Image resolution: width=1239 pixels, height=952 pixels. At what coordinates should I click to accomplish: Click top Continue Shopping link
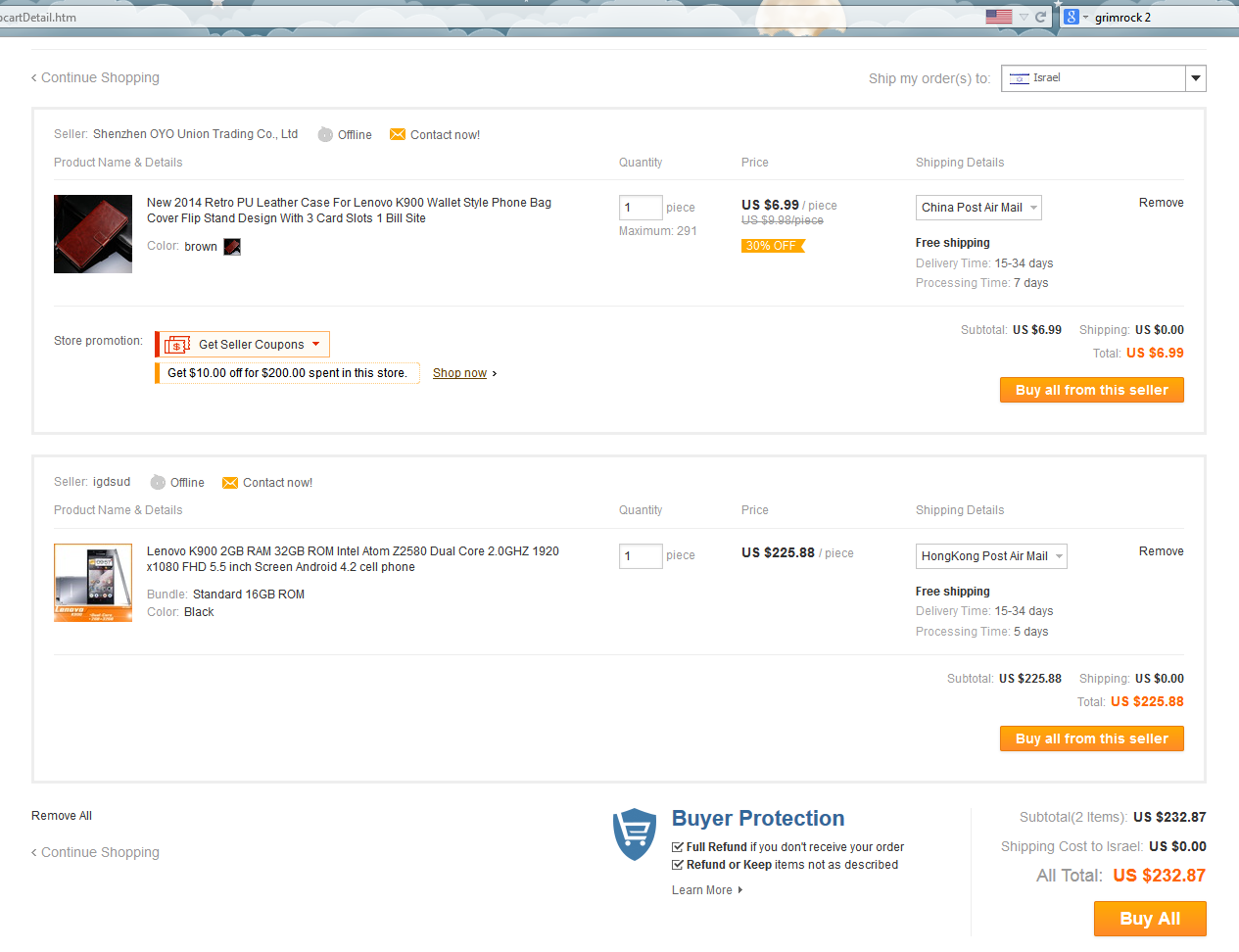95,77
